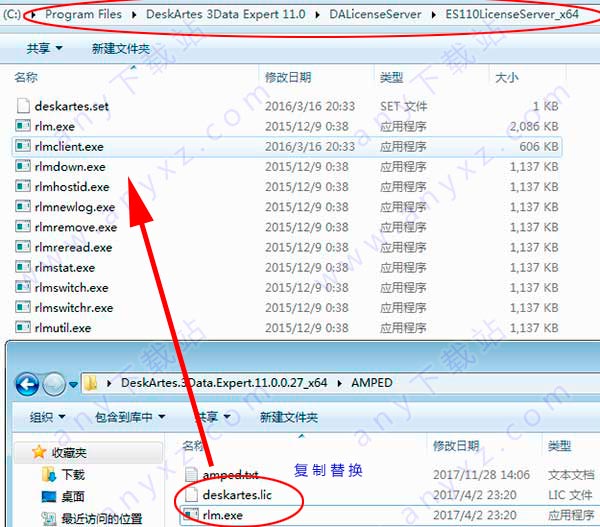Sort by 大小 column in upper window
Viewport: 600px width, 527px height.
(507, 77)
